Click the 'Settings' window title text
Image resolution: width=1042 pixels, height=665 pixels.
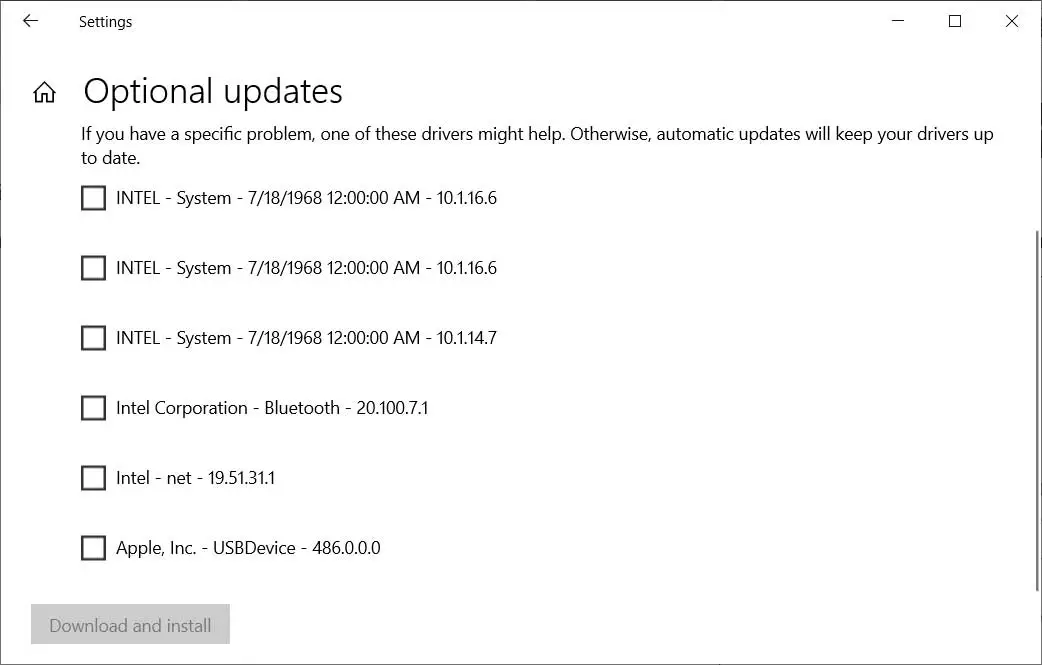106,22
